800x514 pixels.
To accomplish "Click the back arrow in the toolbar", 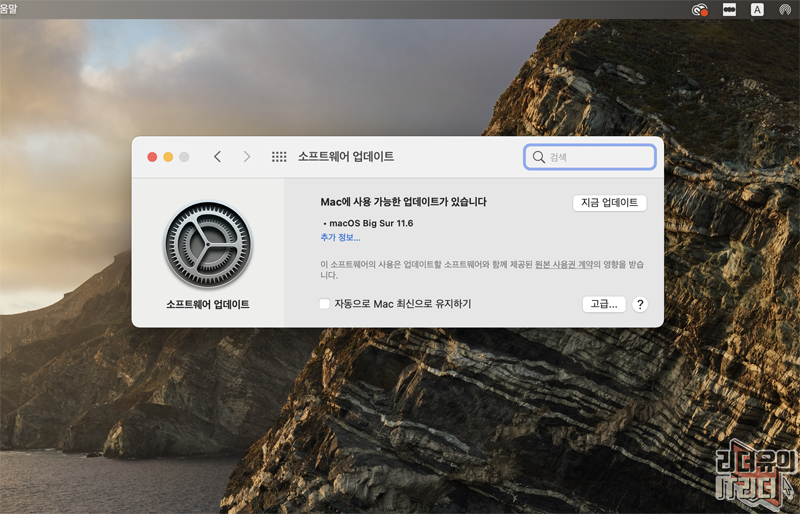I will point(217,157).
